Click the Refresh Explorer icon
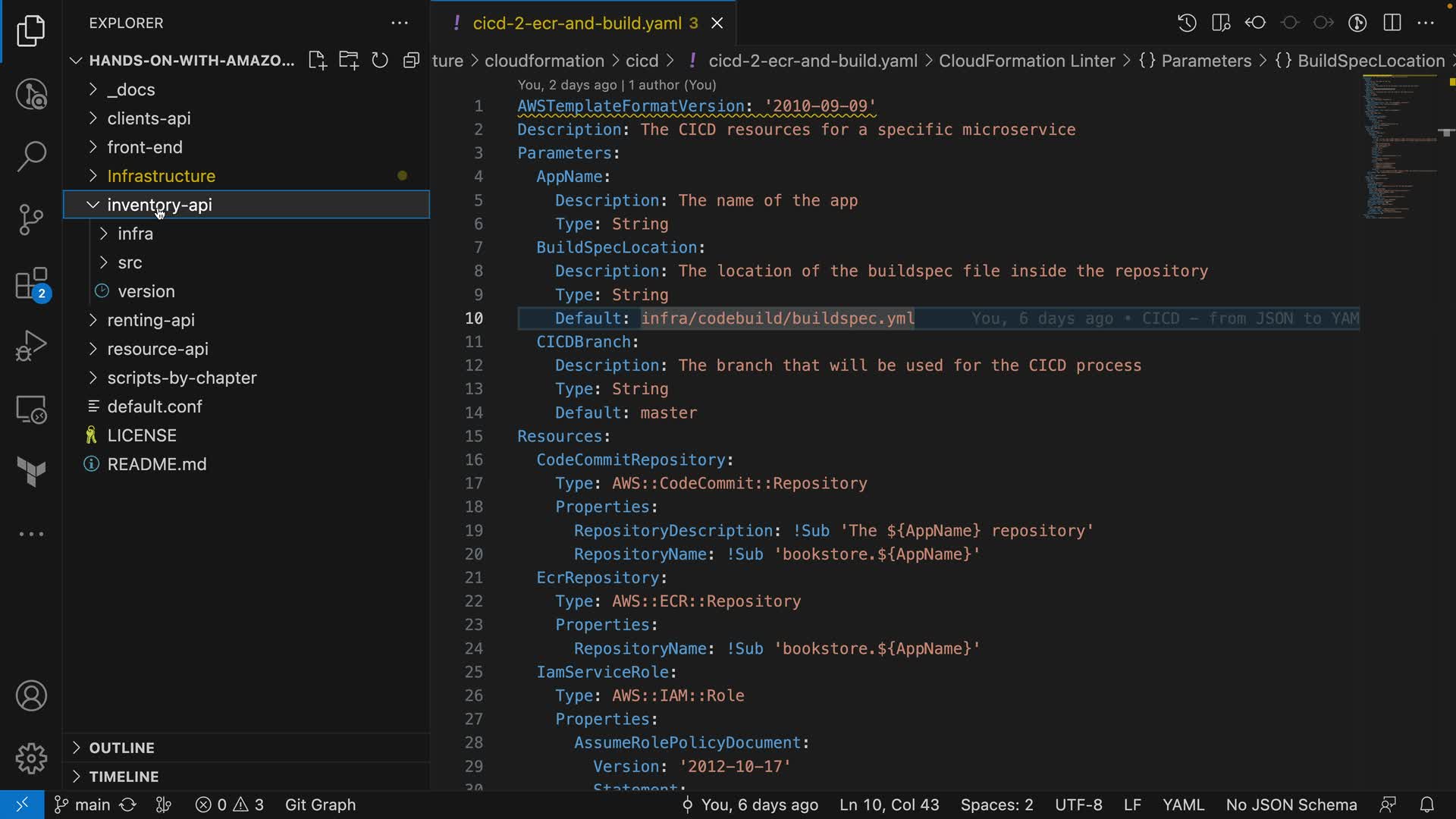The width and height of the screenshot is (1456, 819). (380, 61)
